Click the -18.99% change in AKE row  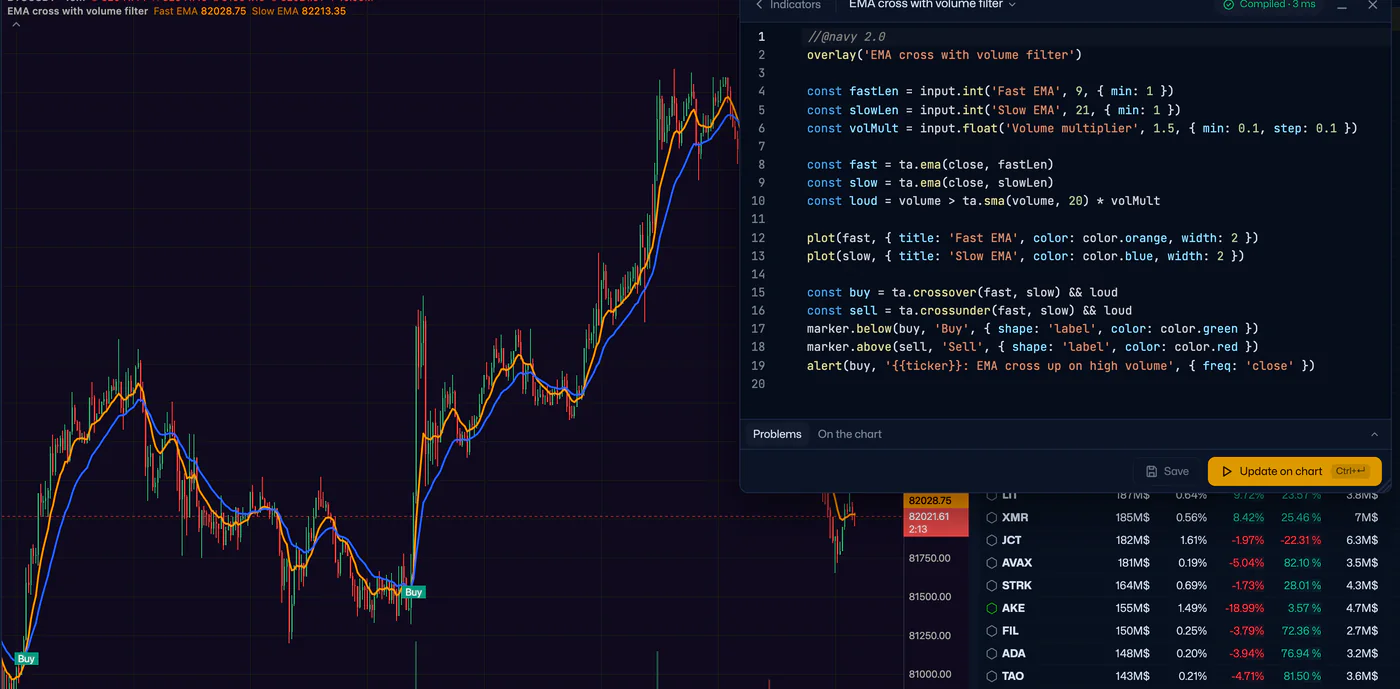1245,608
